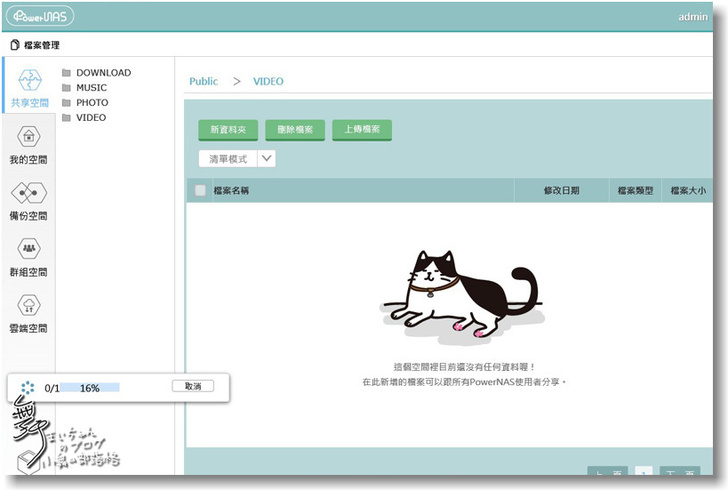Click the 新資料夾 new folder button
728x490 pixels.
tap(228, 130)
